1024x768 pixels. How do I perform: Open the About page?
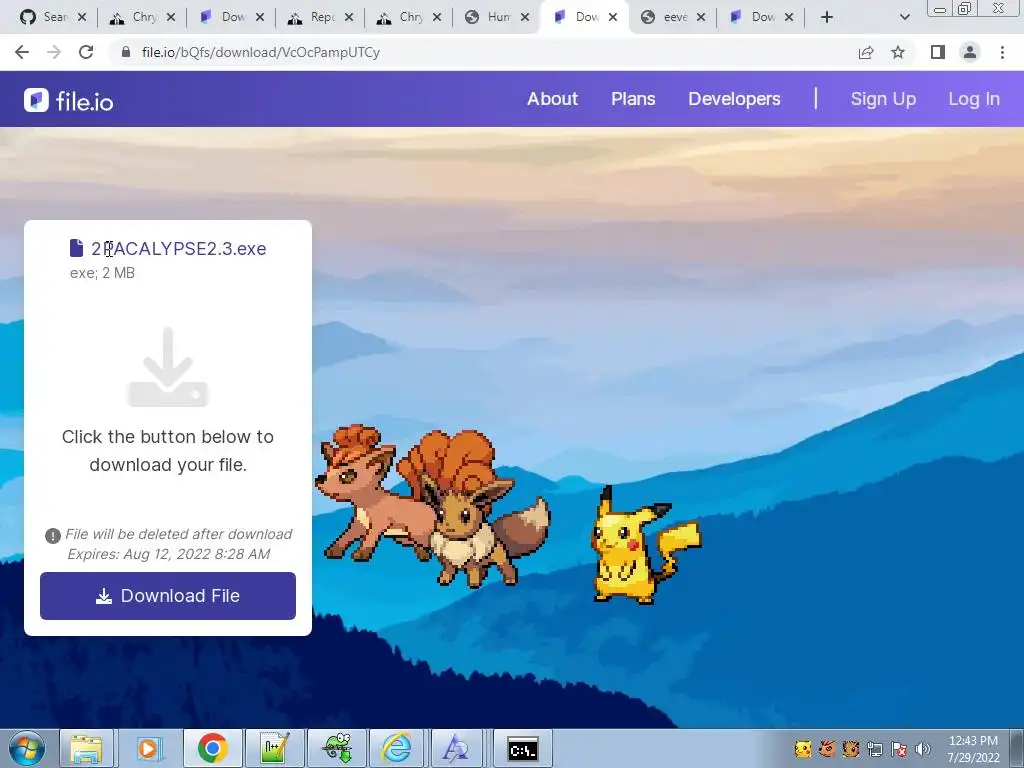pos(552,99)
